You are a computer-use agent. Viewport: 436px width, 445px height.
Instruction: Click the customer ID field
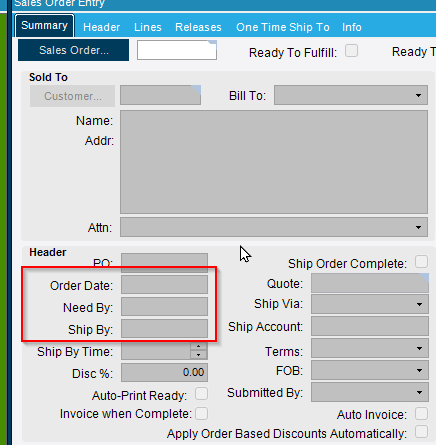coord(160,95)
